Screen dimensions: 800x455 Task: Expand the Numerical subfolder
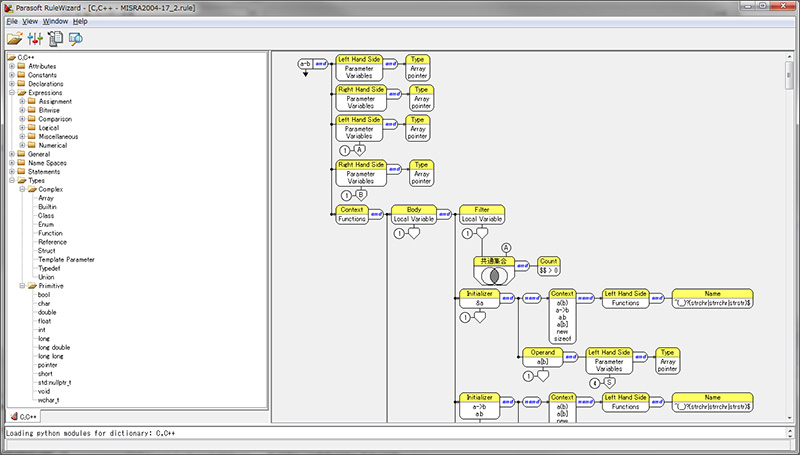click(22, 145)
